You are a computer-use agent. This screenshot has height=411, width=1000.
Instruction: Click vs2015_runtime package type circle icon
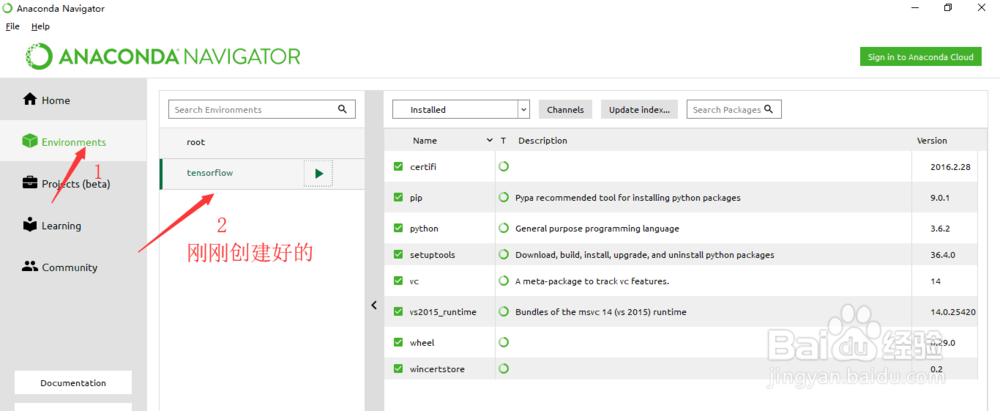(504, 312)
